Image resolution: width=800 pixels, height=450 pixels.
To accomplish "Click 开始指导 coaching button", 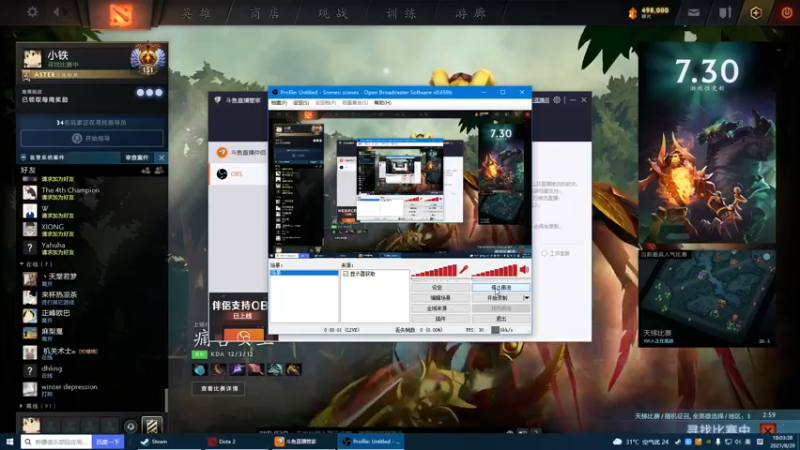I will point(92,138).
